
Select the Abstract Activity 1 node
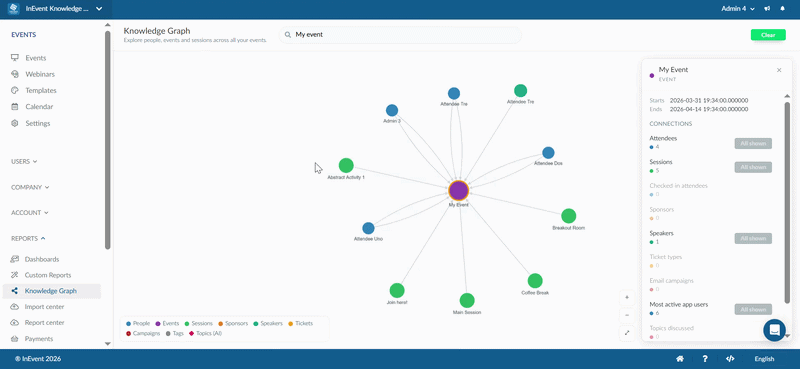[346, 165]
